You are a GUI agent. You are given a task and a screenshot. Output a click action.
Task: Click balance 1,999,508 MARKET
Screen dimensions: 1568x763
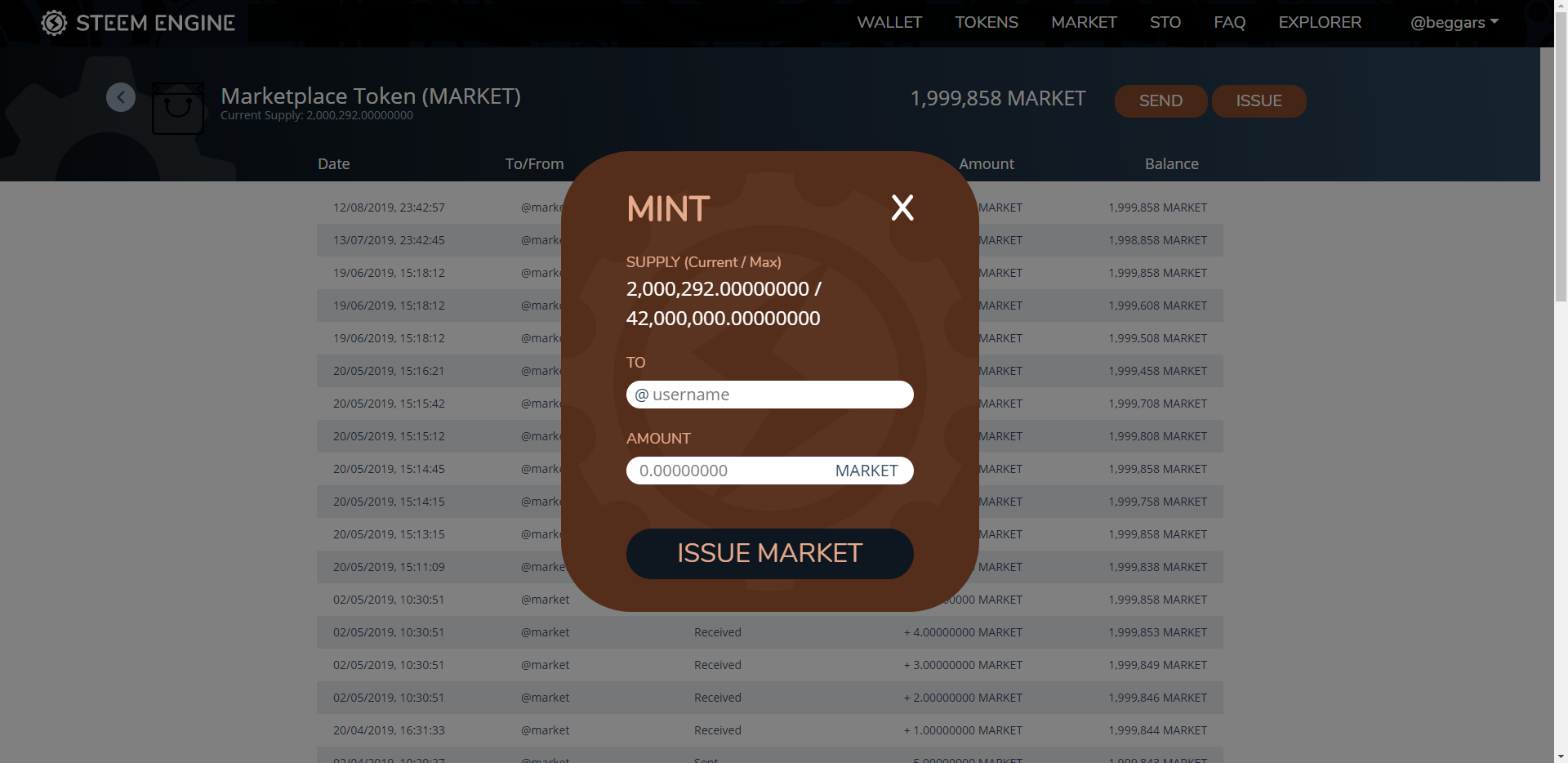click(x=1157, y=338)
